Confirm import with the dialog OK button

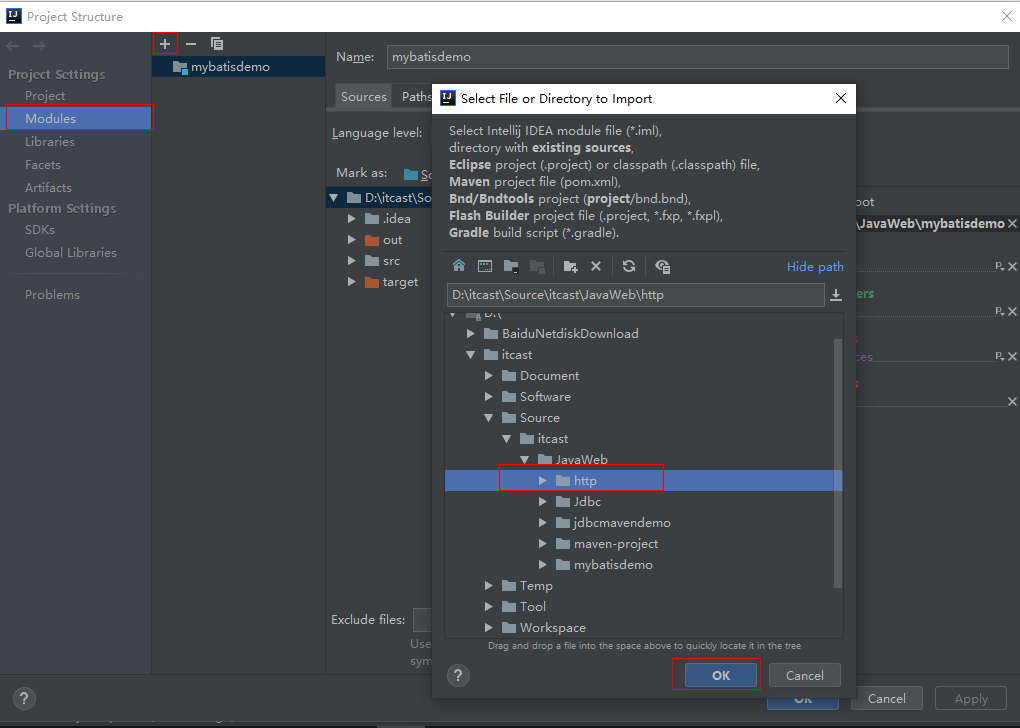click(x=721, y=675)
